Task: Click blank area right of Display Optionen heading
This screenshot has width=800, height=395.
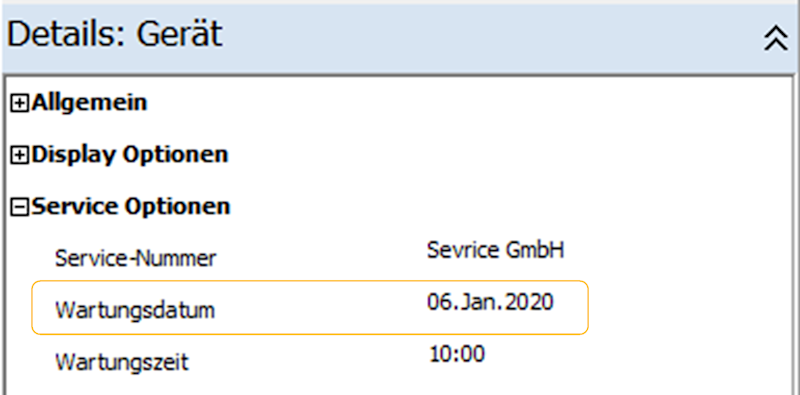Action: coord(510,155)
